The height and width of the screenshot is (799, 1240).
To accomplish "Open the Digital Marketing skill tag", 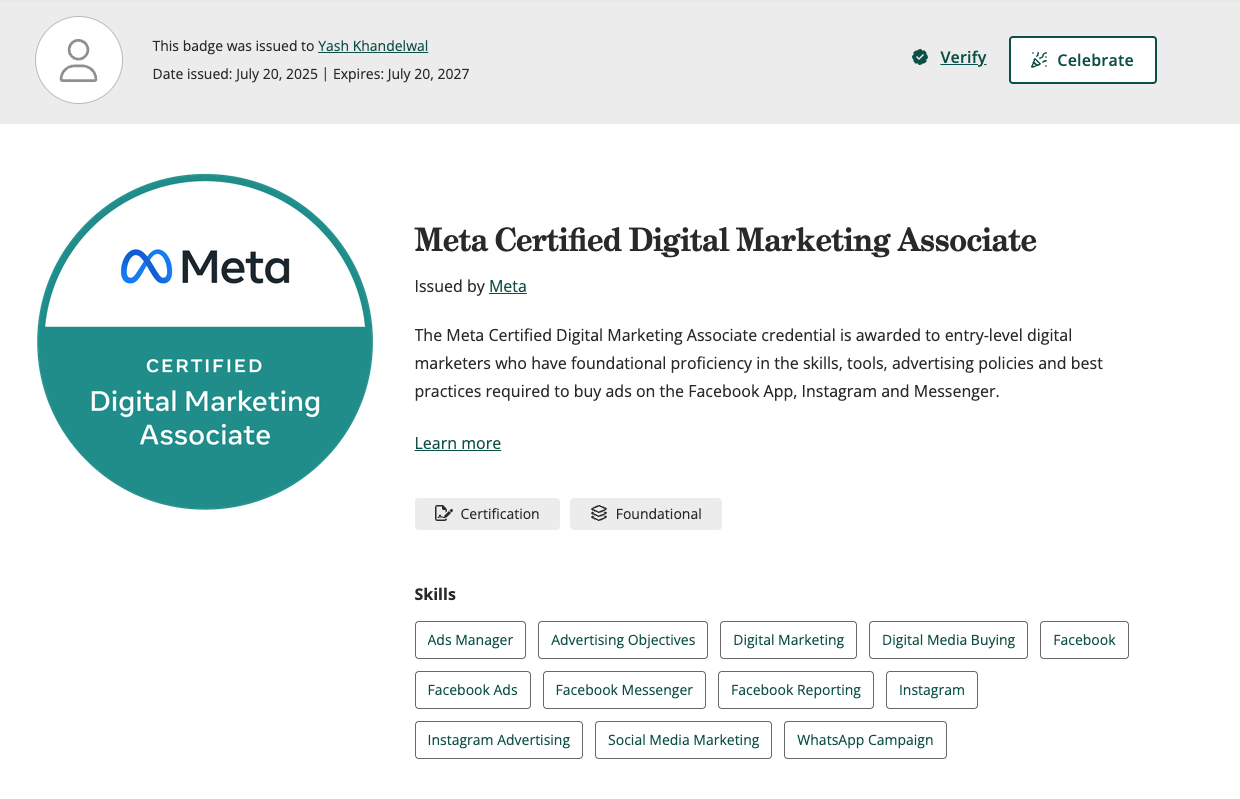I will 788,640.
